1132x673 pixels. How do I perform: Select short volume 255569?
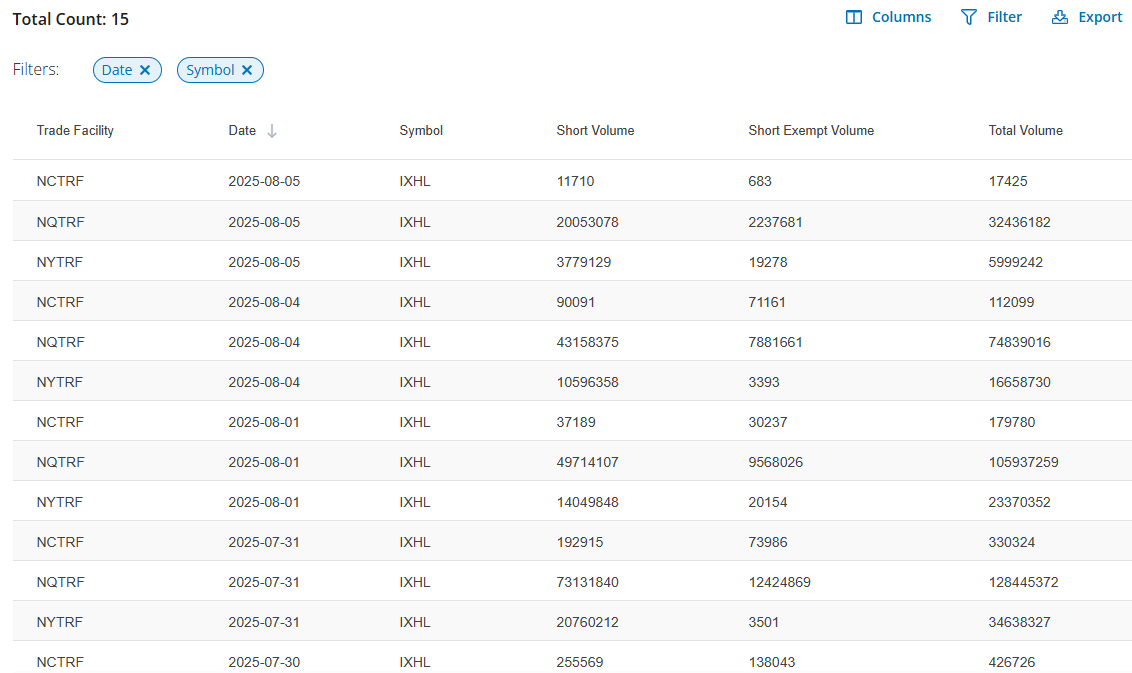pos(580,662)
